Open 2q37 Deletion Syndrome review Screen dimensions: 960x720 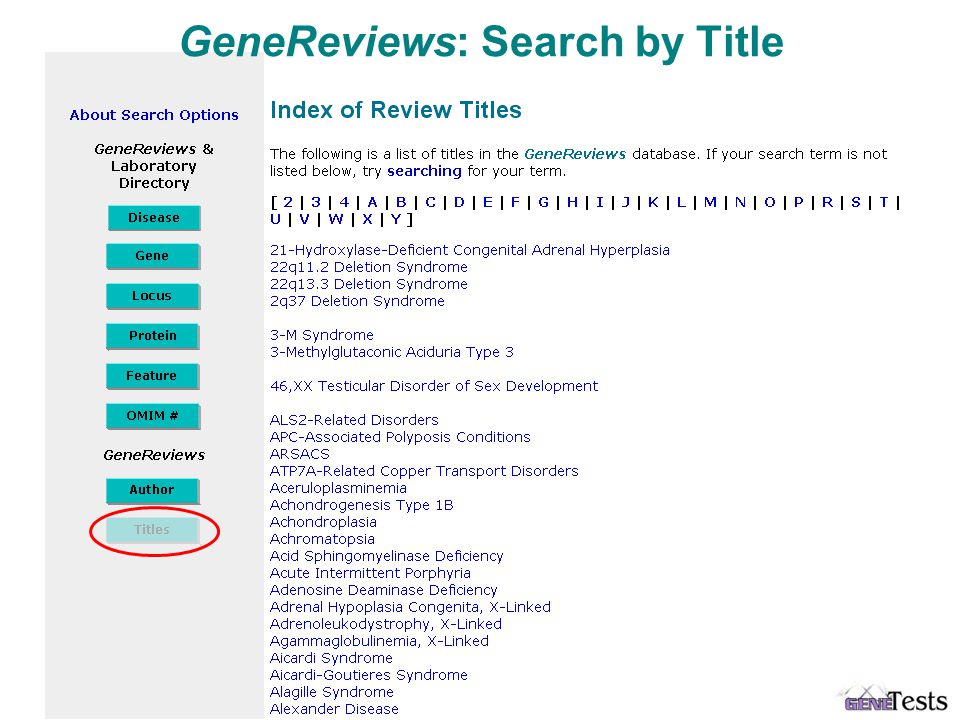pyautogui.click(x=357, y=301)
